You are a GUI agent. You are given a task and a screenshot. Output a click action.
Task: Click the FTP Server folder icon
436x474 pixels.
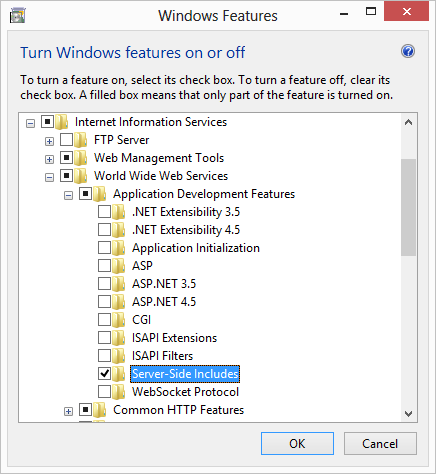point(80,140)
